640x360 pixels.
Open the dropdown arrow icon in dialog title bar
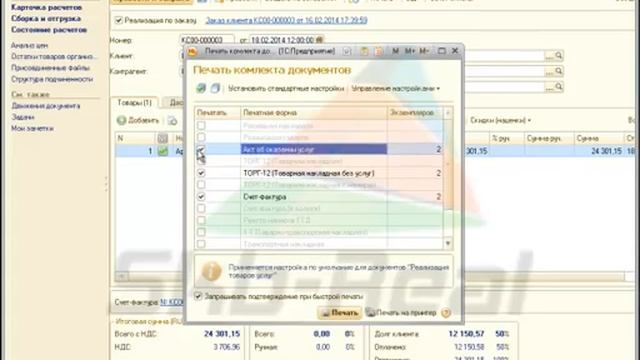click(347, 51)
